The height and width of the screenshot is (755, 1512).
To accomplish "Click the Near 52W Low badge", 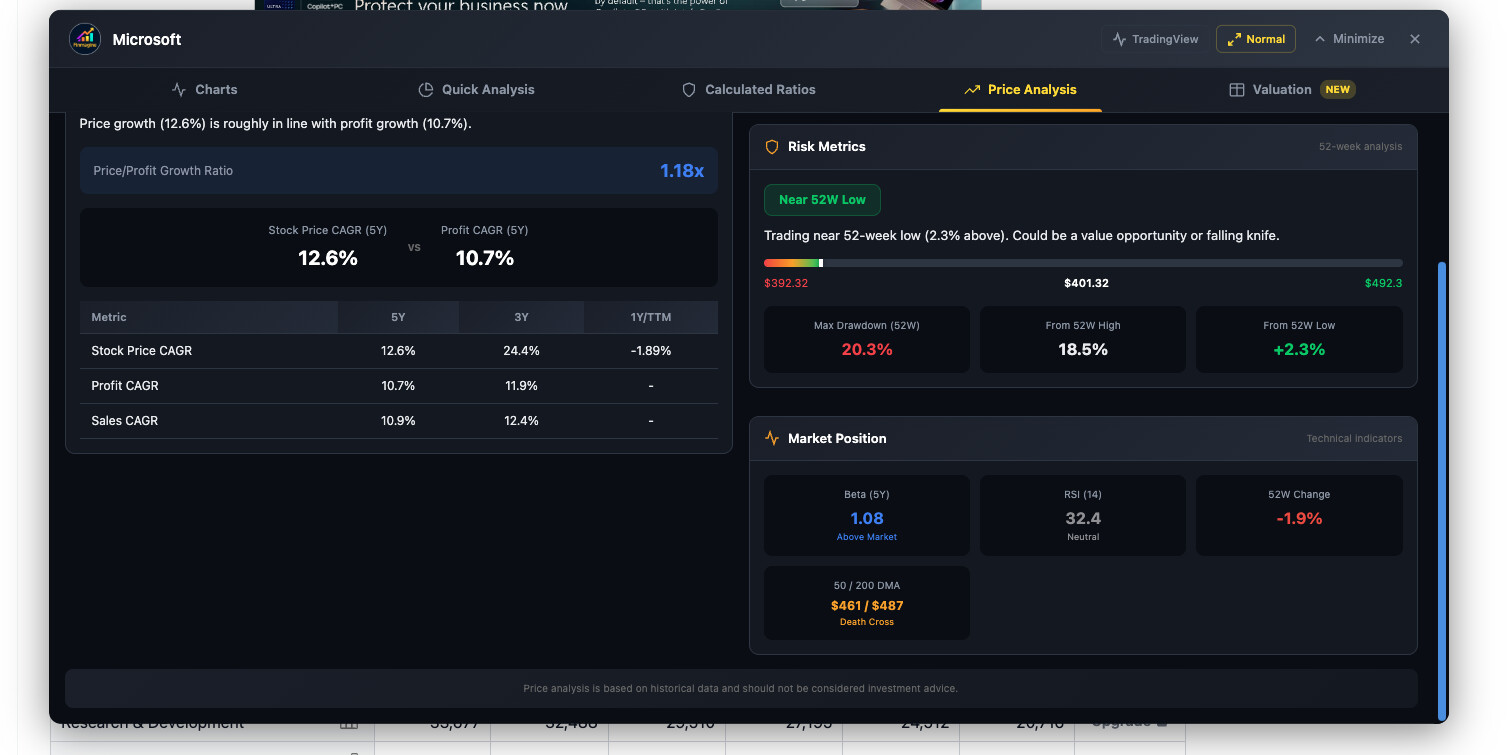I will click(822, 200).
